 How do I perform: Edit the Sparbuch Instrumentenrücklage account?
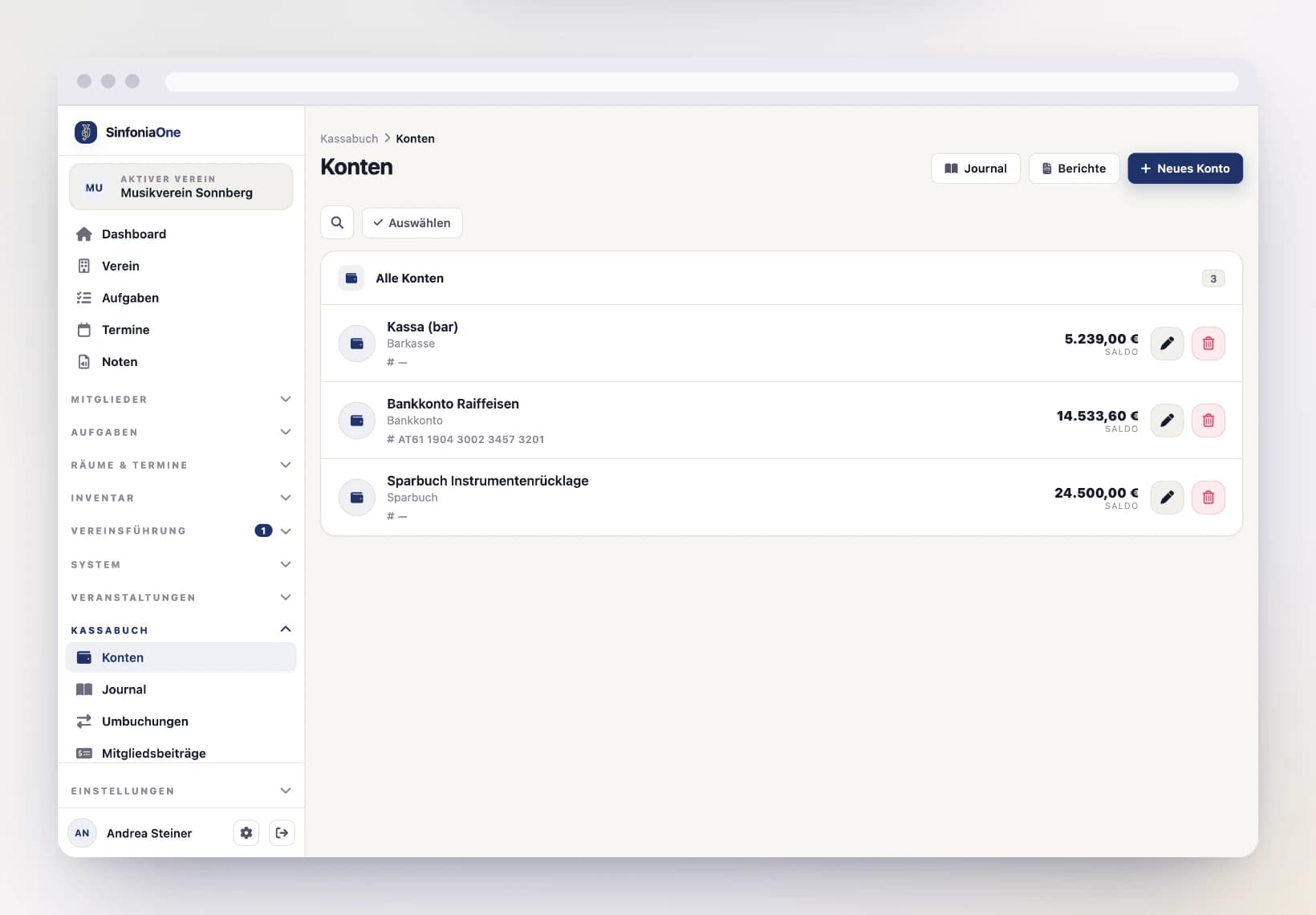[1167, 498]
